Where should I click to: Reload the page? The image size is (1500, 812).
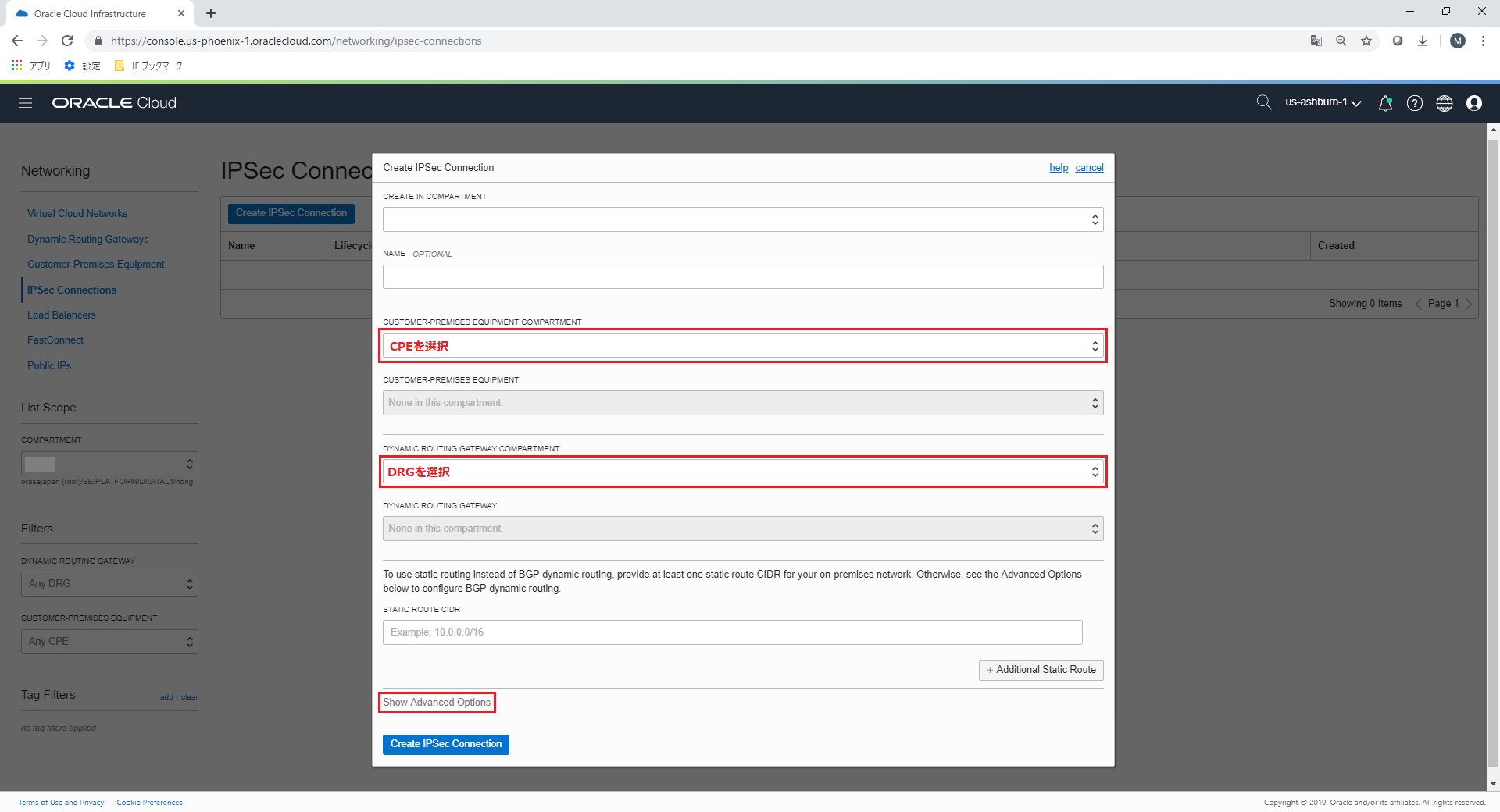[x=67, y=41]
